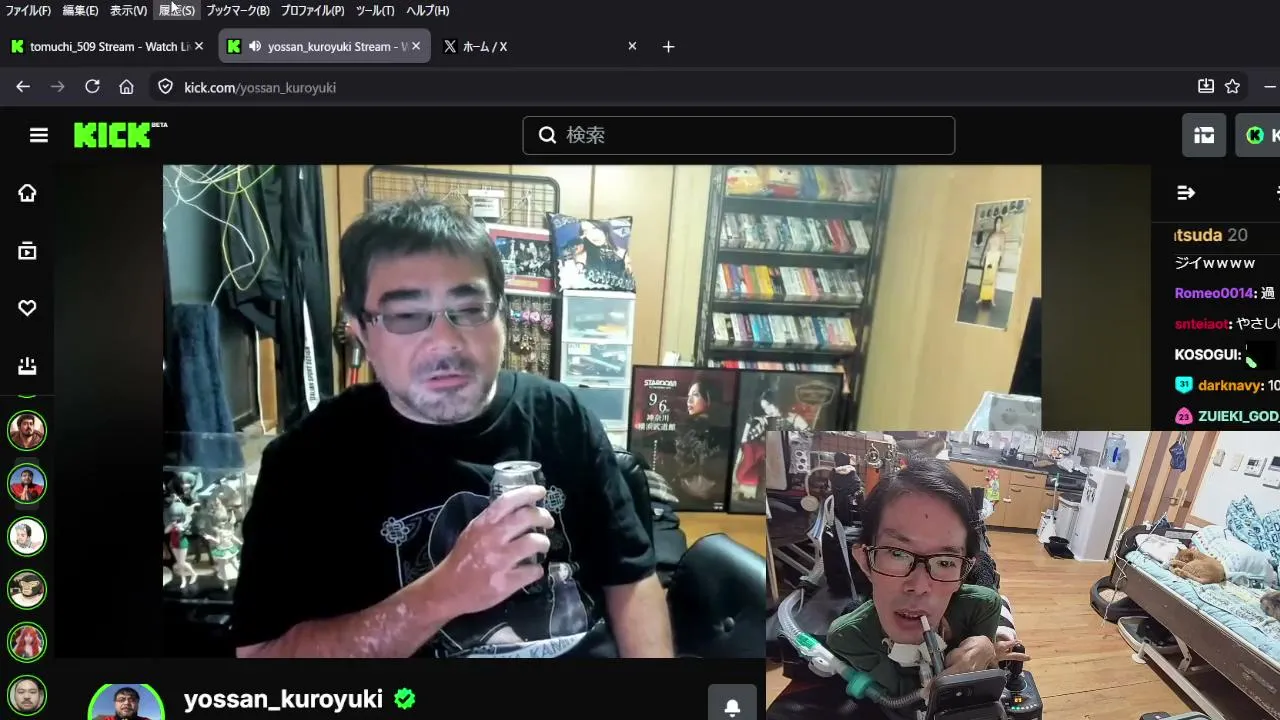This screenshot has height=720, width=1280.
Task: Open the ブックマーク(B) menu
Action: [x=238, y=10]
